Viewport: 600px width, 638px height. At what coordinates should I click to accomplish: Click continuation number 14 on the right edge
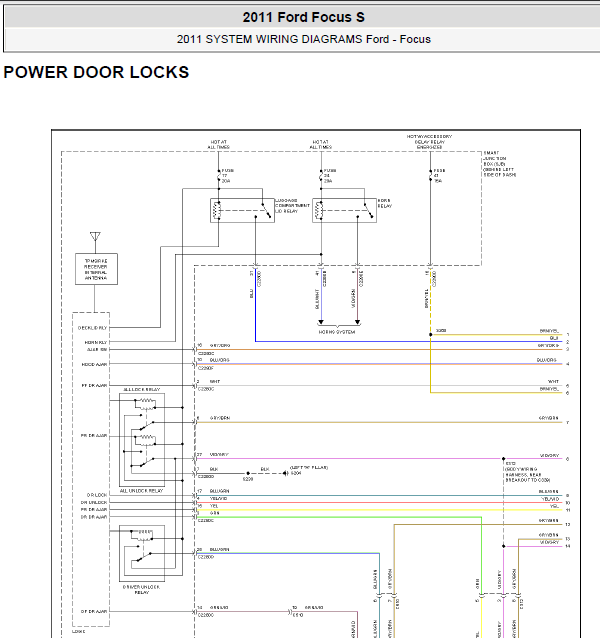pyautogui.click(x=567, y=546)
